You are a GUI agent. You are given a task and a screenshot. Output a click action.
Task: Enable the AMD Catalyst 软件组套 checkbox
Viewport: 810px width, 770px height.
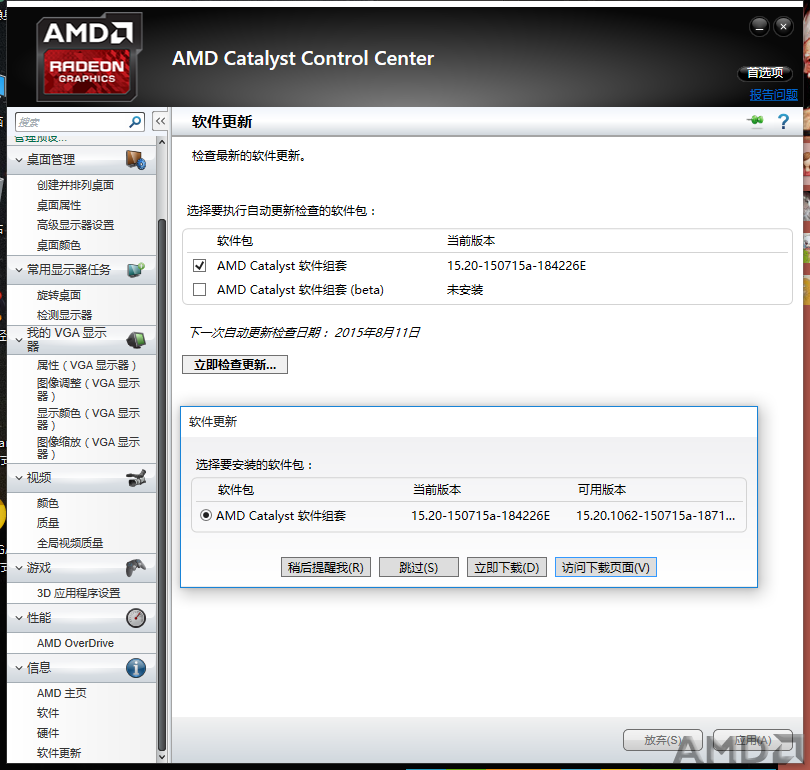click(x=199, y=265)
